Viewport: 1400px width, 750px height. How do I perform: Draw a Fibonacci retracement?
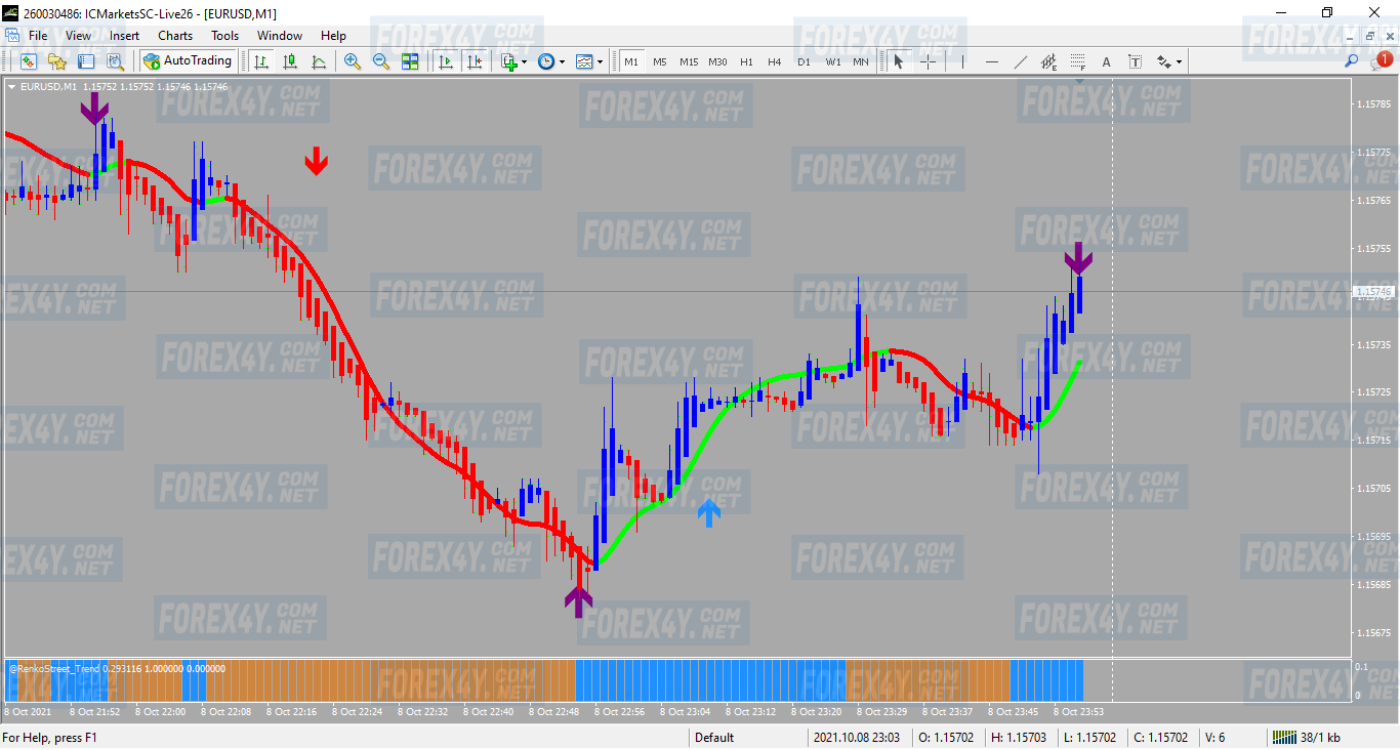tap(1077, 61)
